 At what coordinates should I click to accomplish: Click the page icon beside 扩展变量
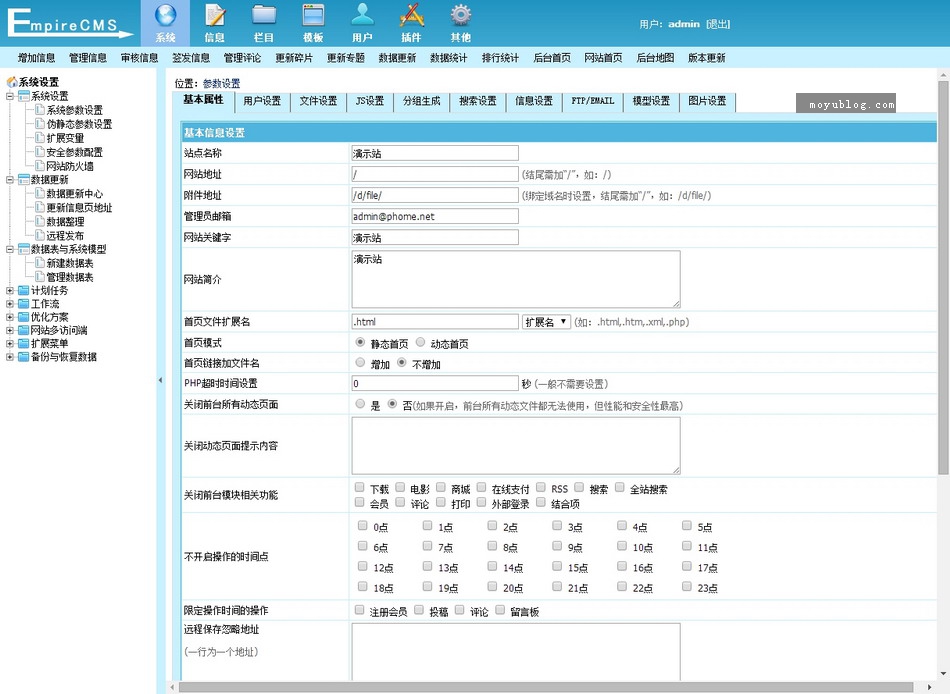pyautogui.click(x=40, y=138)
